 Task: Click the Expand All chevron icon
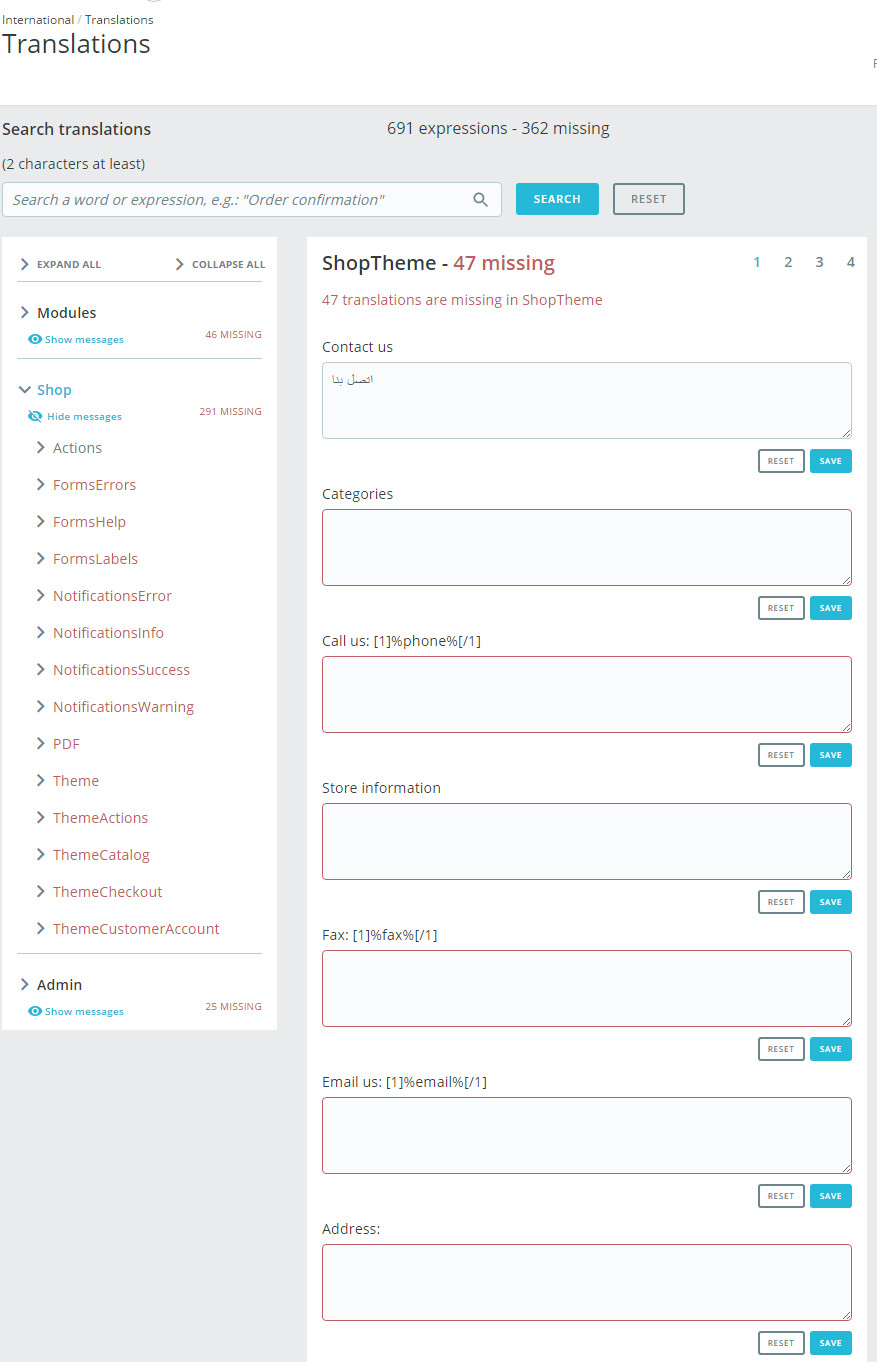(25, 265)
